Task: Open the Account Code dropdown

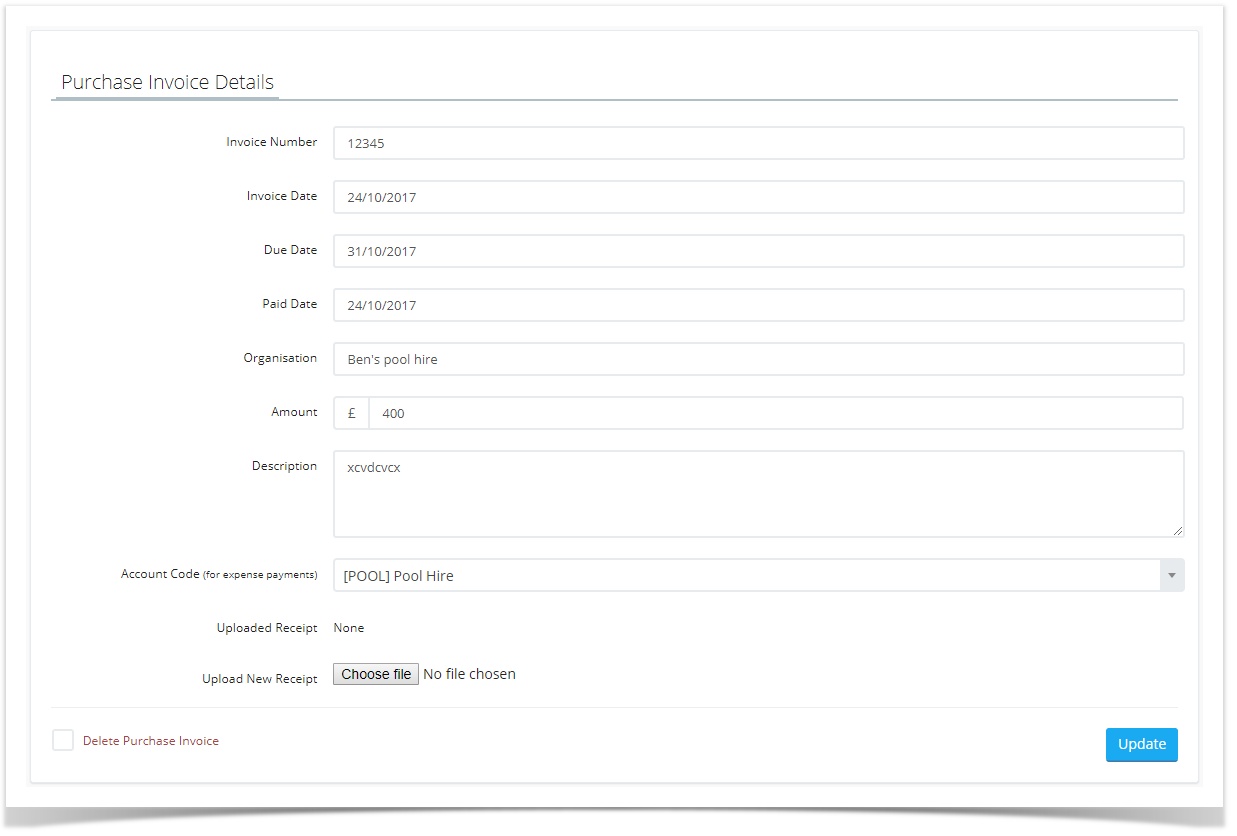Action: coord(758,575)
